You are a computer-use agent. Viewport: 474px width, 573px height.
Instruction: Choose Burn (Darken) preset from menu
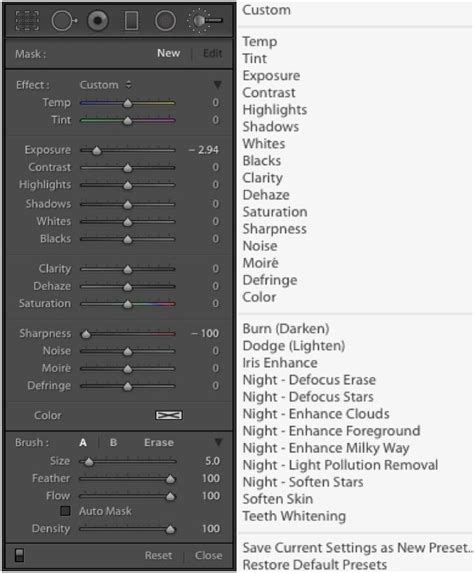(x=286, y=329)
